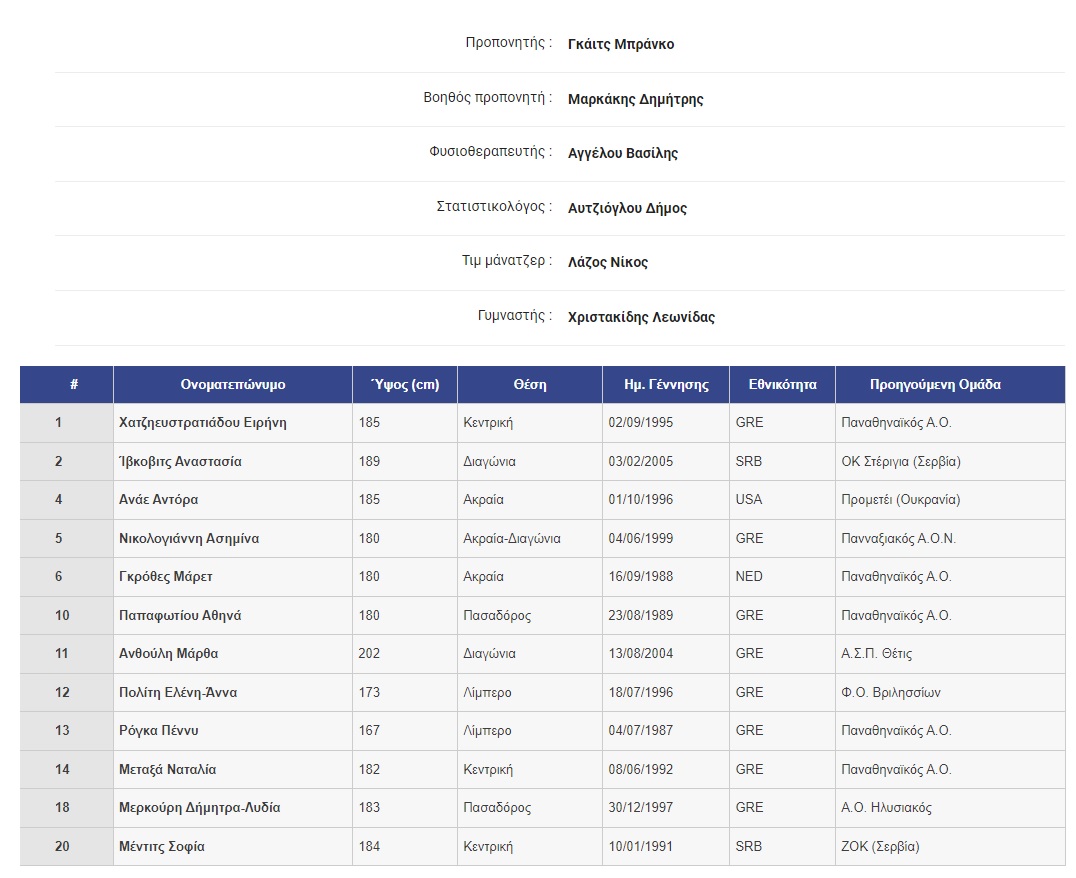This screenshot has height=878, width=1076.
Task: Click the column header Ονοματεπώνυμο
Action: click(x=232, y=384)
